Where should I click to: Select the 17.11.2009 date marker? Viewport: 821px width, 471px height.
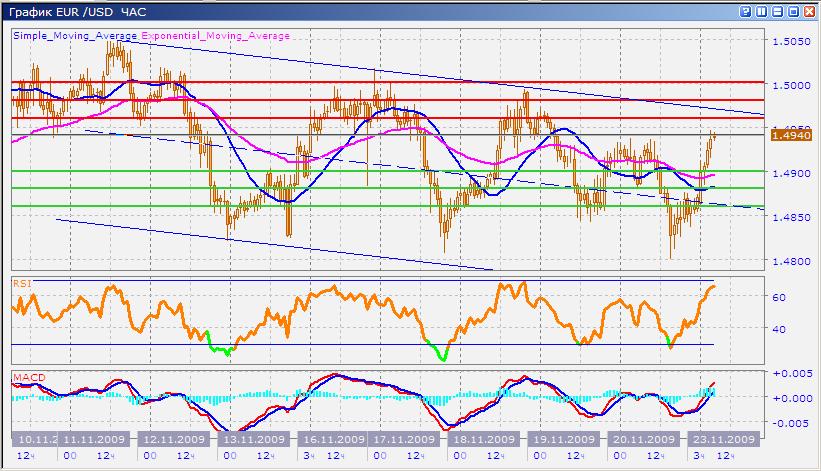pyautogui.click(x=402, y=439)
